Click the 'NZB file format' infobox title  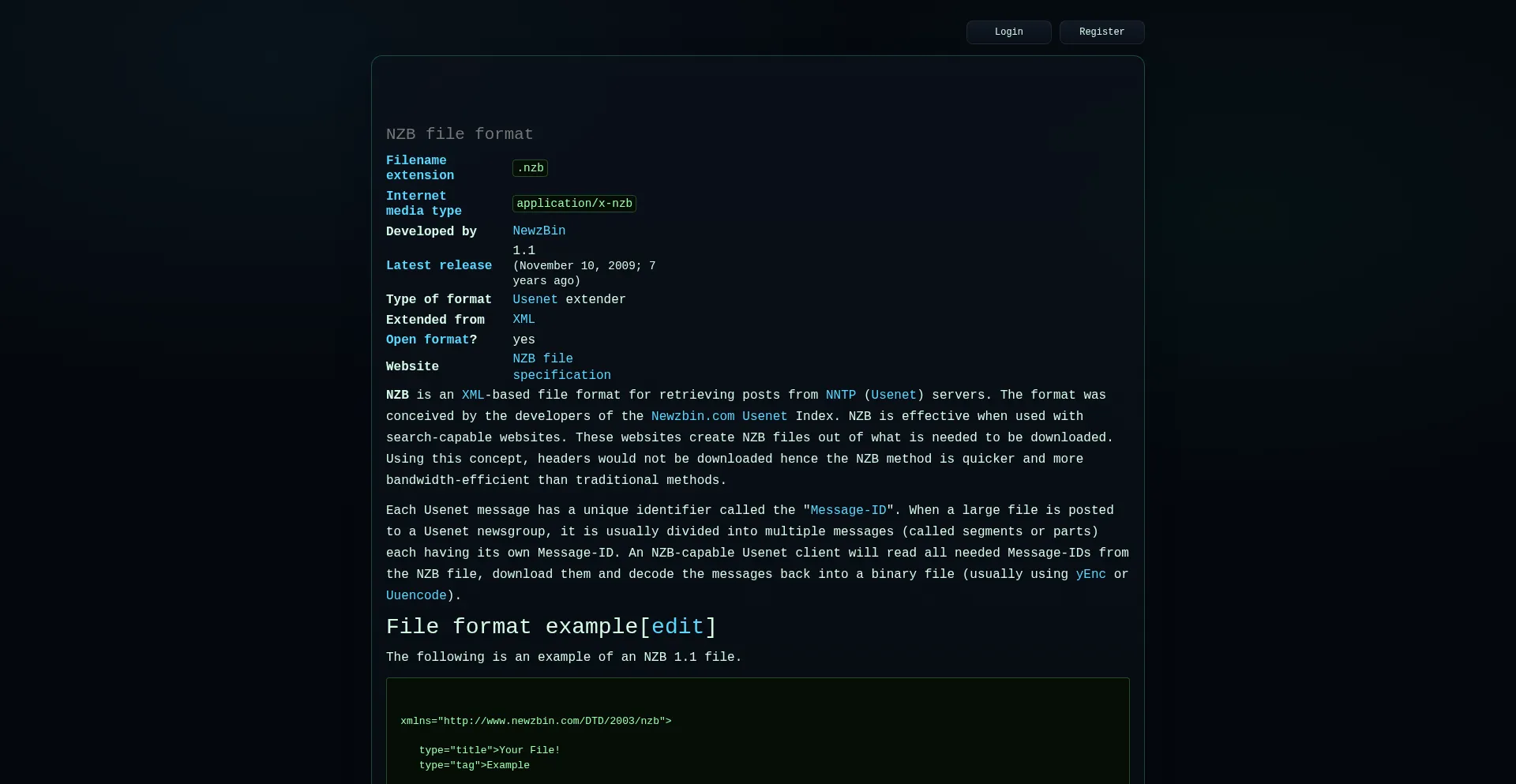click(460, 134)
